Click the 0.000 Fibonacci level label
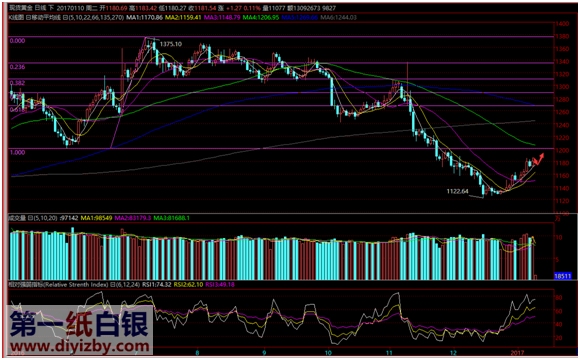Image resolution: width=580 pixels, height=360 pixels. (17, 41)
